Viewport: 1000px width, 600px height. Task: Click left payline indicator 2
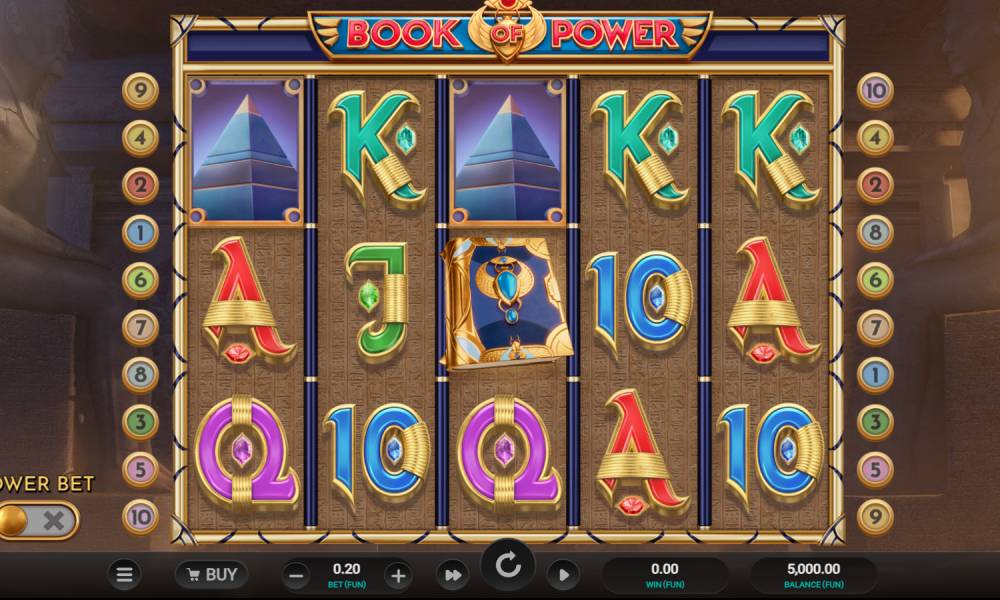(140, 185)
